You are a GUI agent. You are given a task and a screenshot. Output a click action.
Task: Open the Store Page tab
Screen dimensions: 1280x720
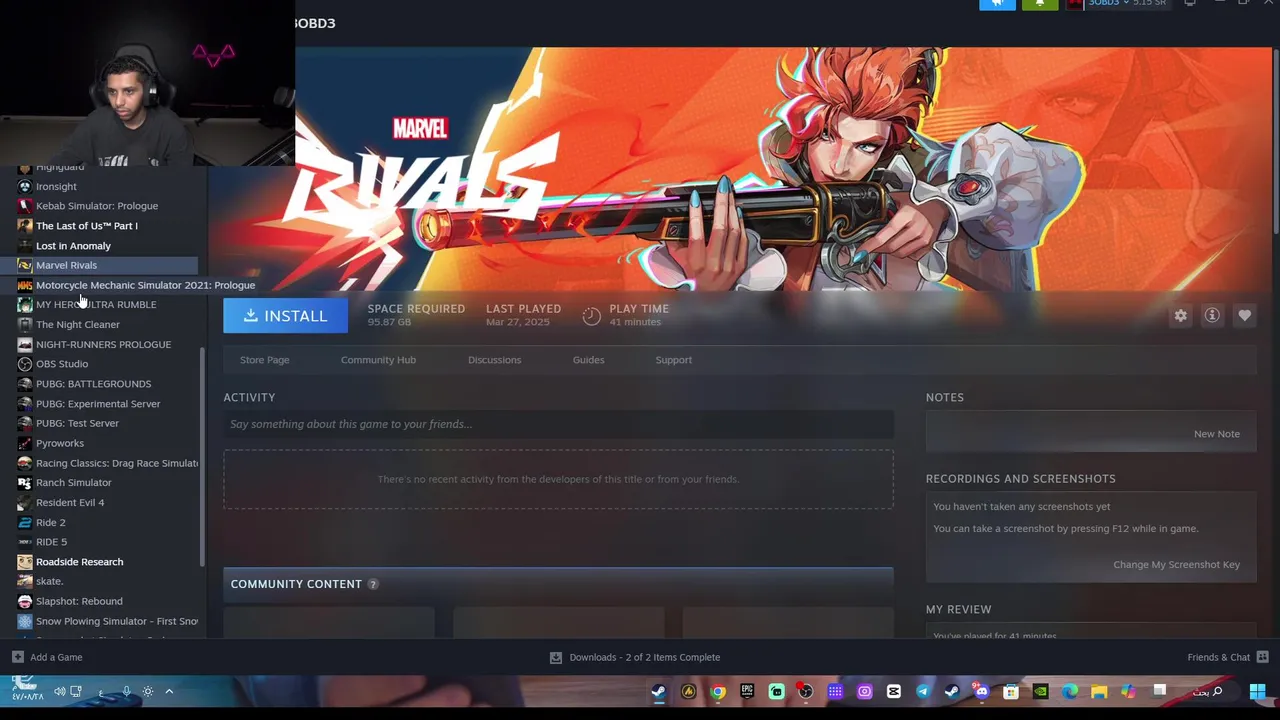coord(264,360)
